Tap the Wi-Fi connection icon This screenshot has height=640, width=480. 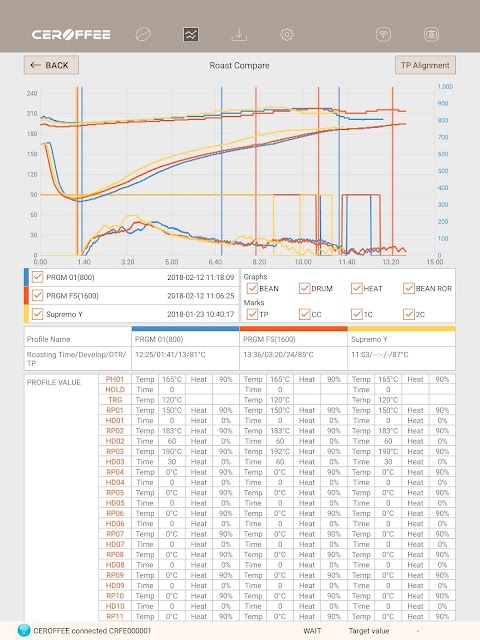coord(383,34)
